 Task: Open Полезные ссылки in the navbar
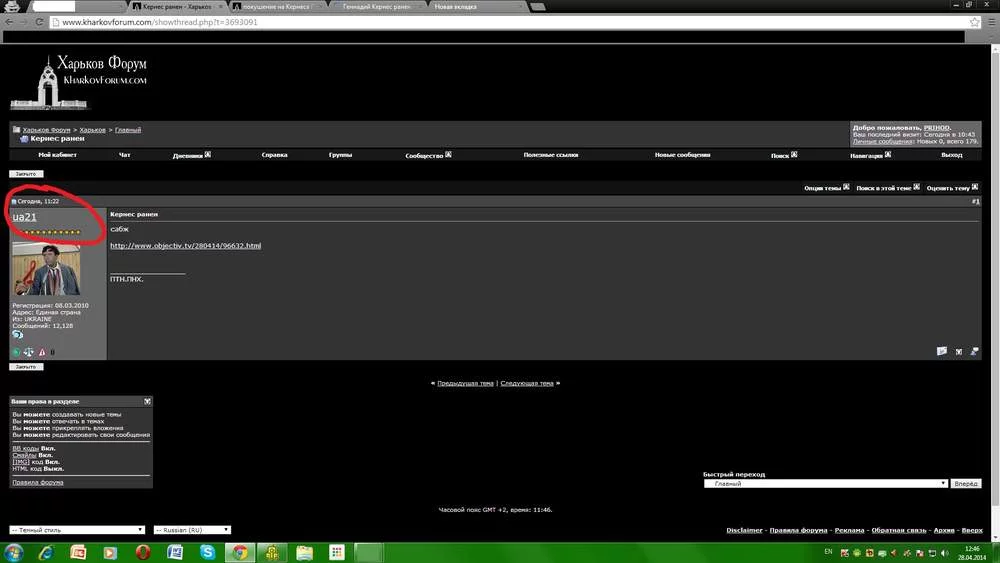[x=550, y=155]
